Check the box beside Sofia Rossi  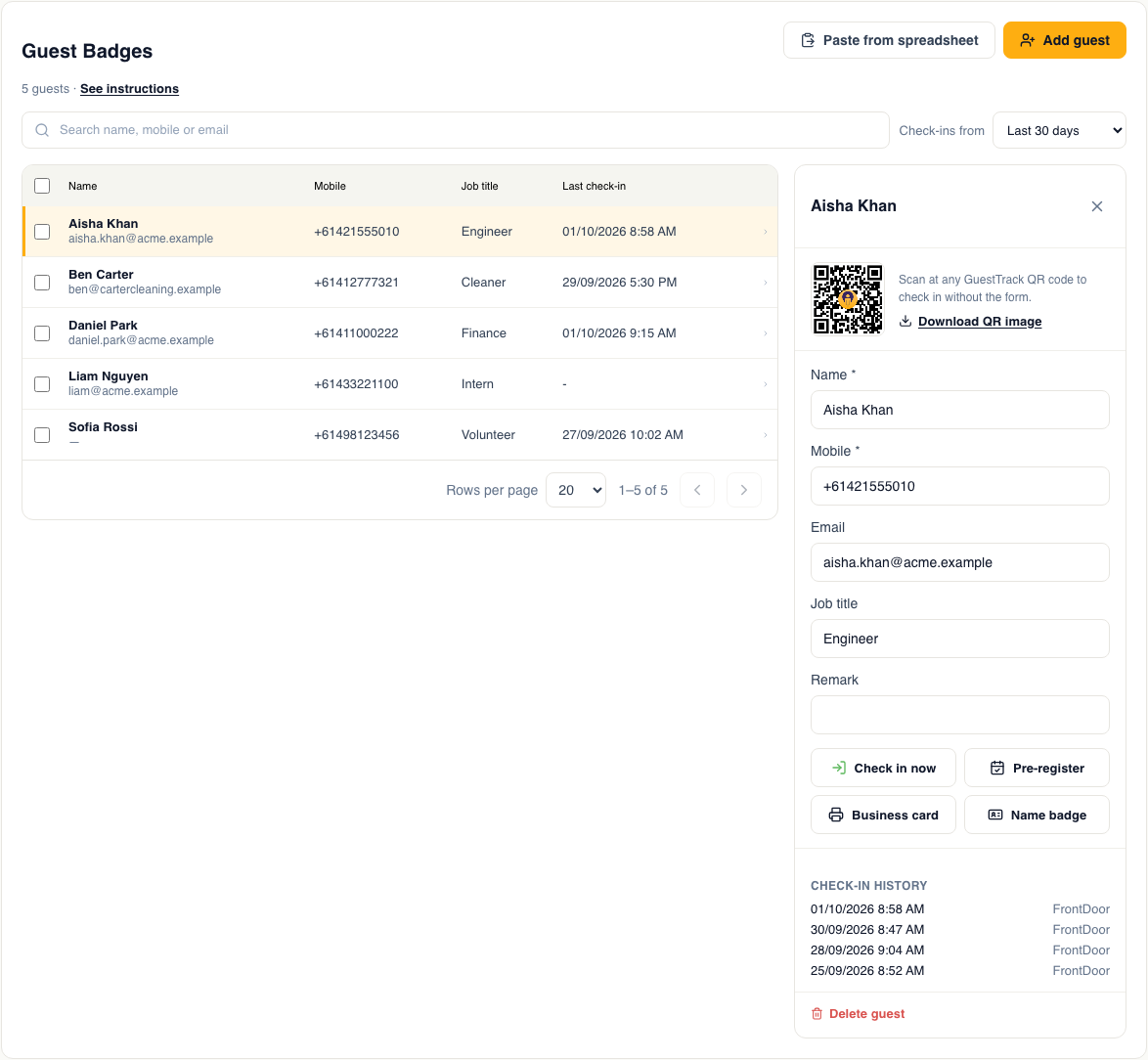click(42, 435)
